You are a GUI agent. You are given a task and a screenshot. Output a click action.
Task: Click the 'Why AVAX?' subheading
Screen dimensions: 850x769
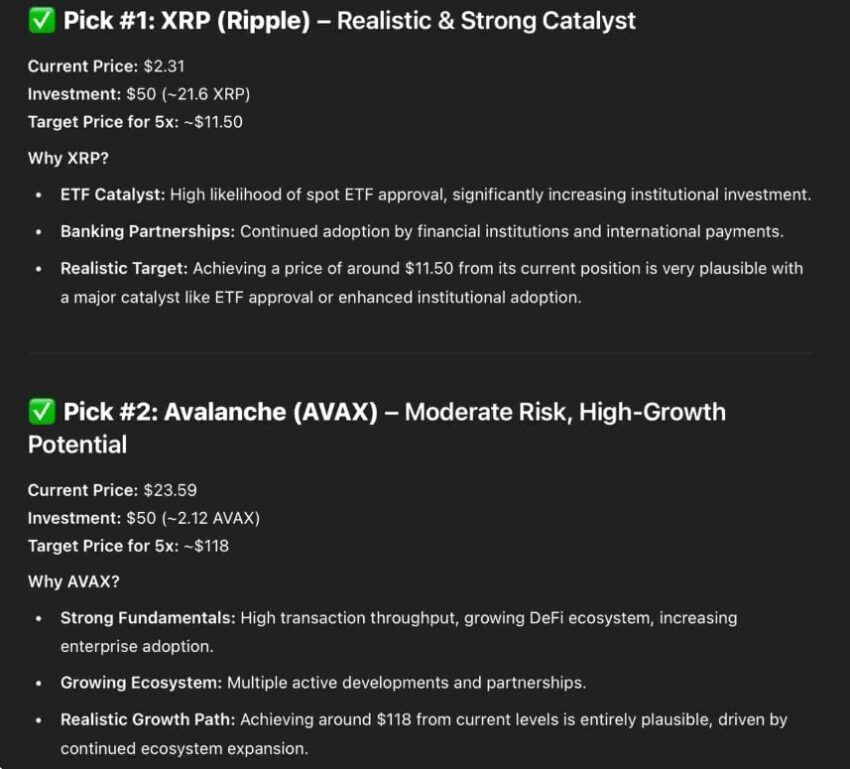74,581
